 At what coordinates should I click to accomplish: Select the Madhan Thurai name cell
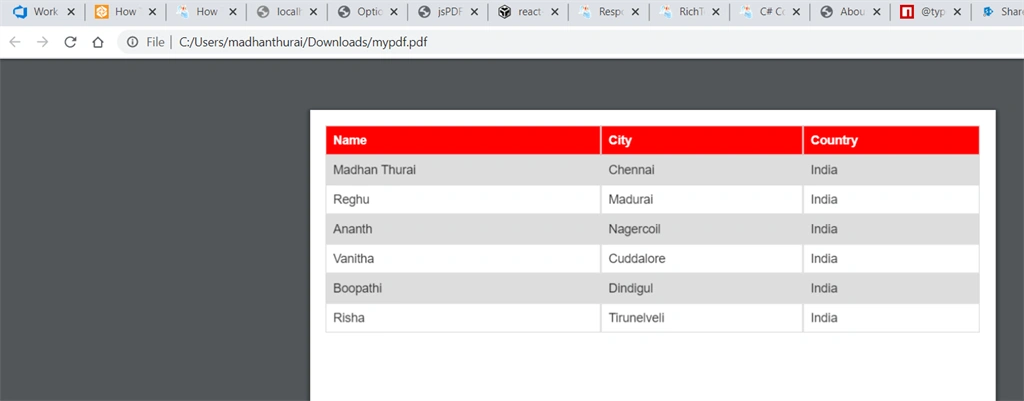tap(463, 170)
